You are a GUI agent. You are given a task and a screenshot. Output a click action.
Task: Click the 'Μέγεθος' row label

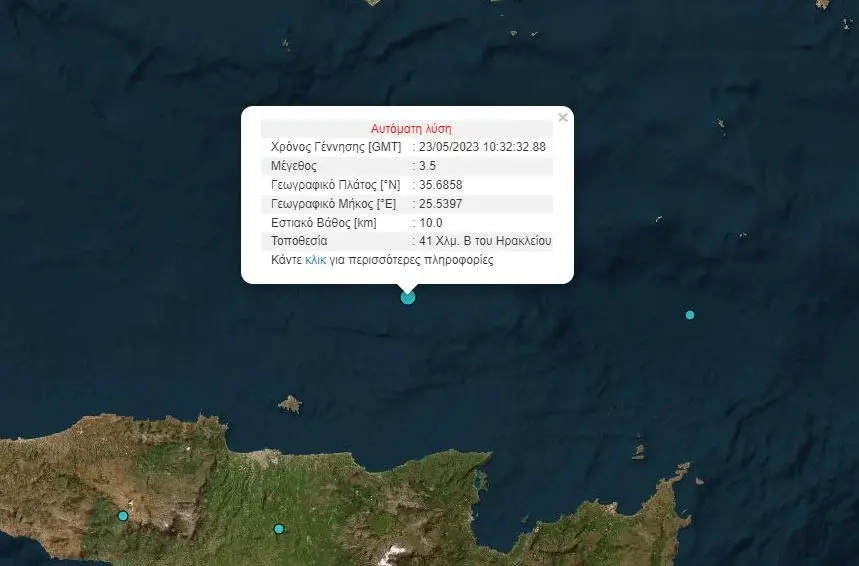(x=293, y=166)
